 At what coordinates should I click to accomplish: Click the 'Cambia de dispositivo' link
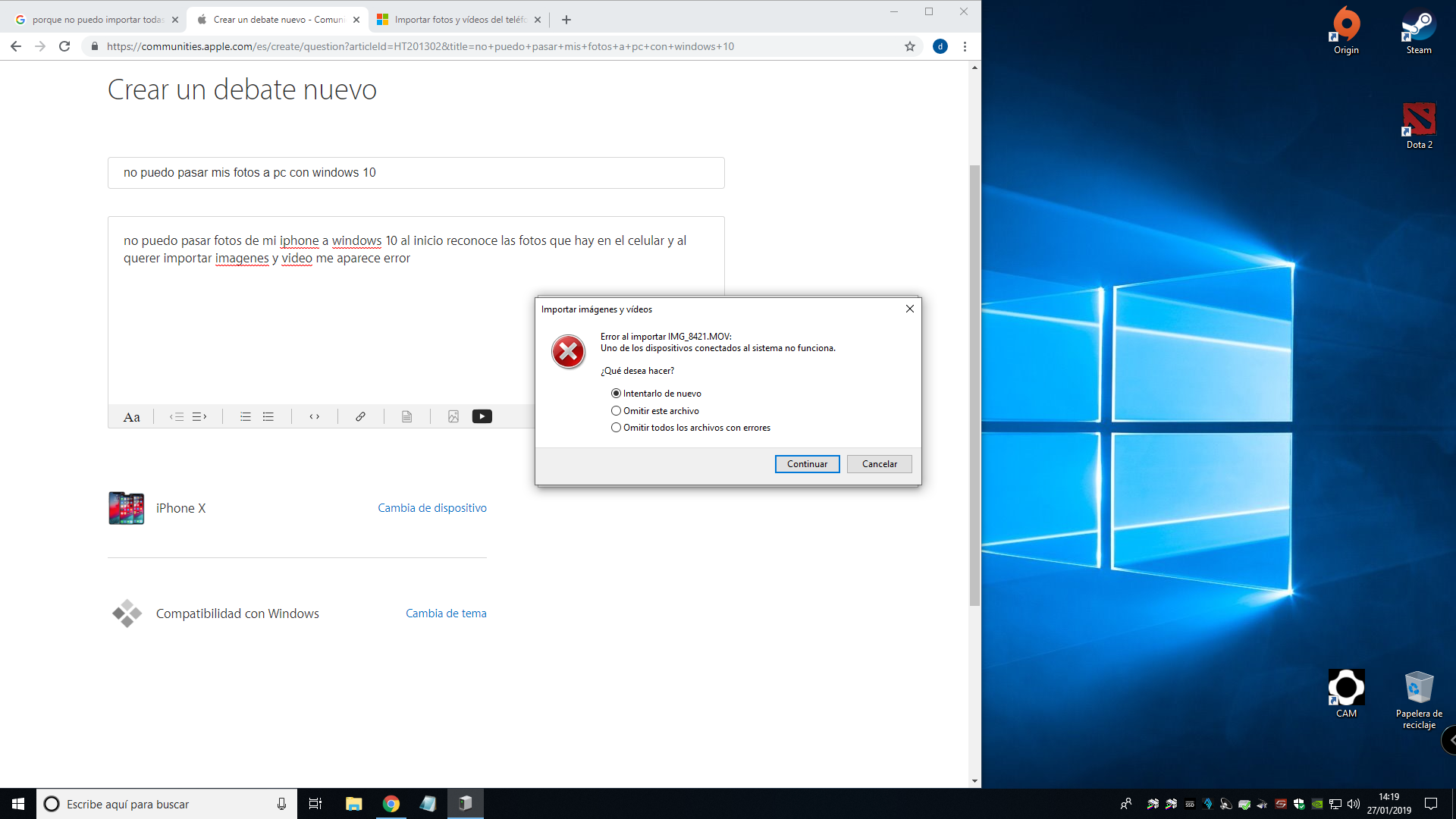[432, 508]
